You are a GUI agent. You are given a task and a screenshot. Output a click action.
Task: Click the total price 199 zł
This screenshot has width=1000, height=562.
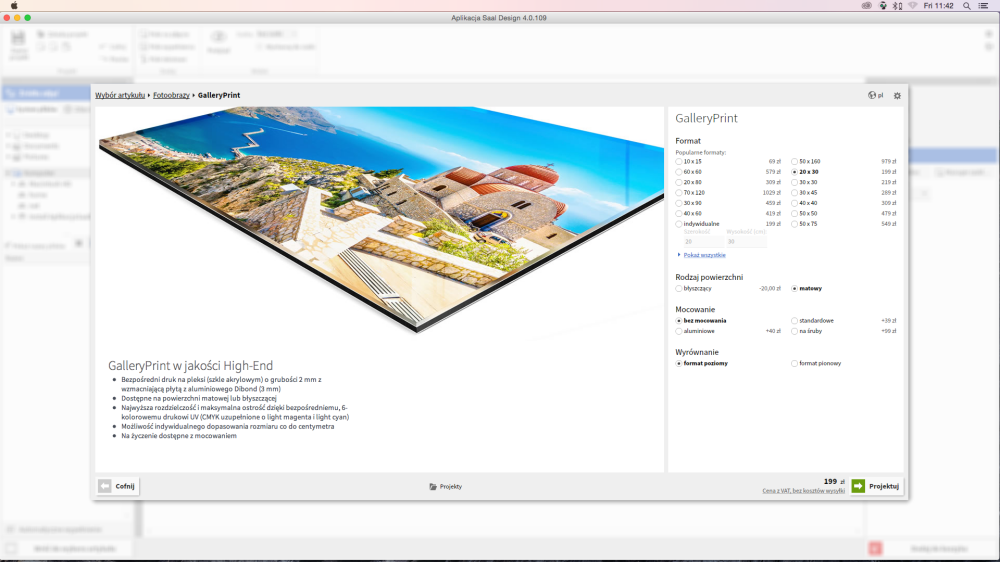click(834, 482)
